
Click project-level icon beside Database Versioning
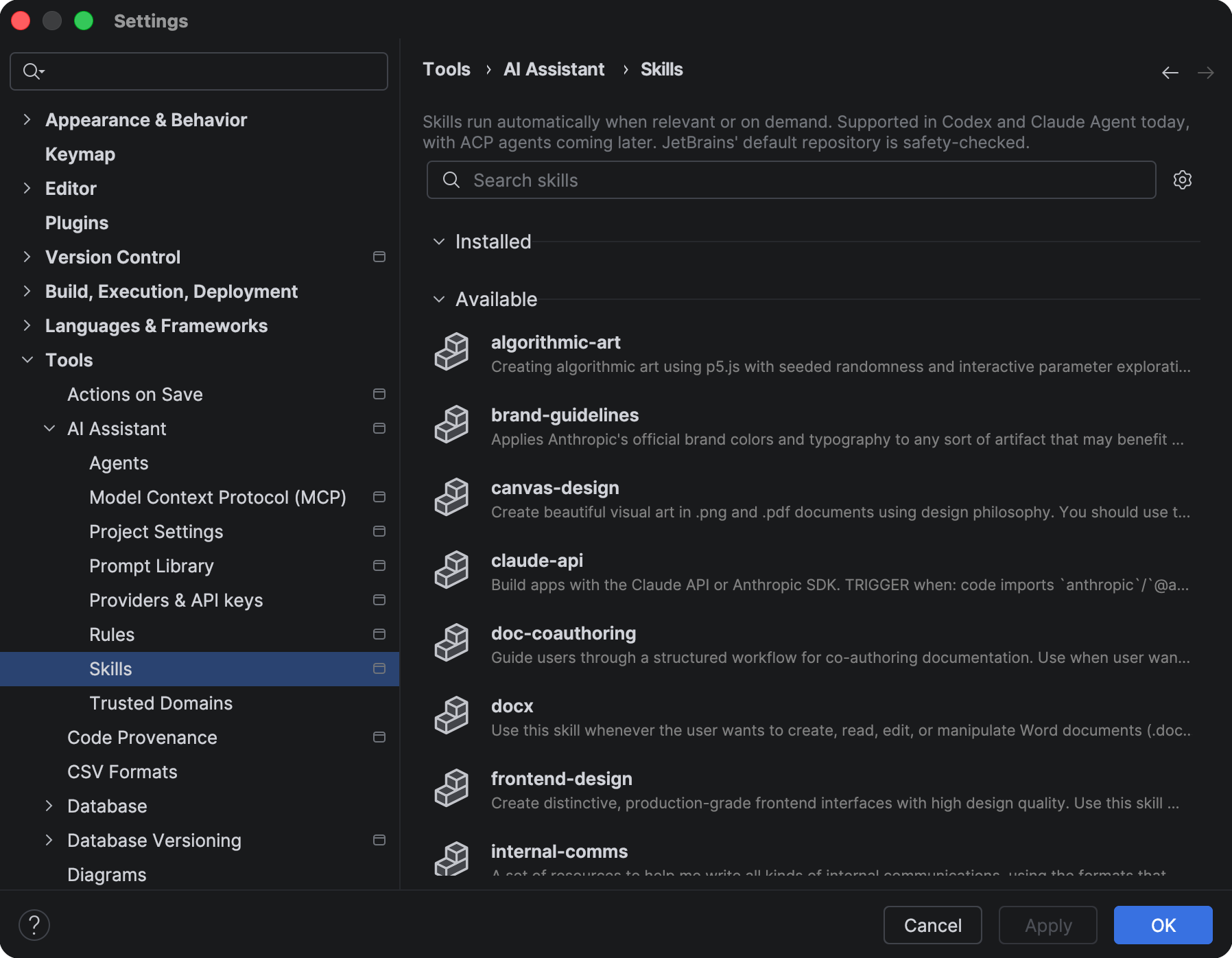click(x=379, y=840)
